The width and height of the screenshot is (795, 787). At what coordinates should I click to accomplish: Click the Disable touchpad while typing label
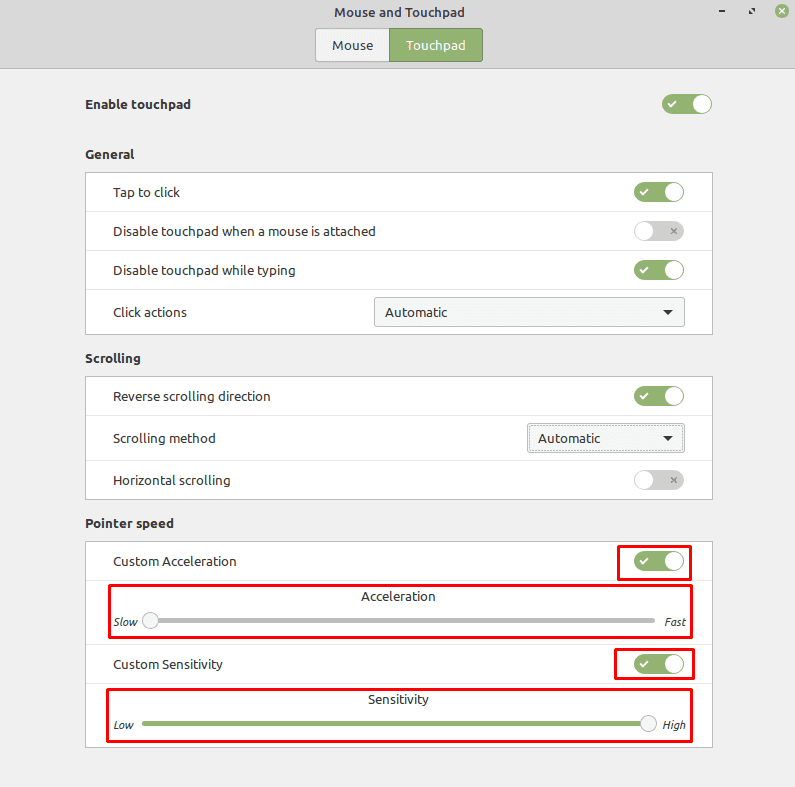point(204,270)
